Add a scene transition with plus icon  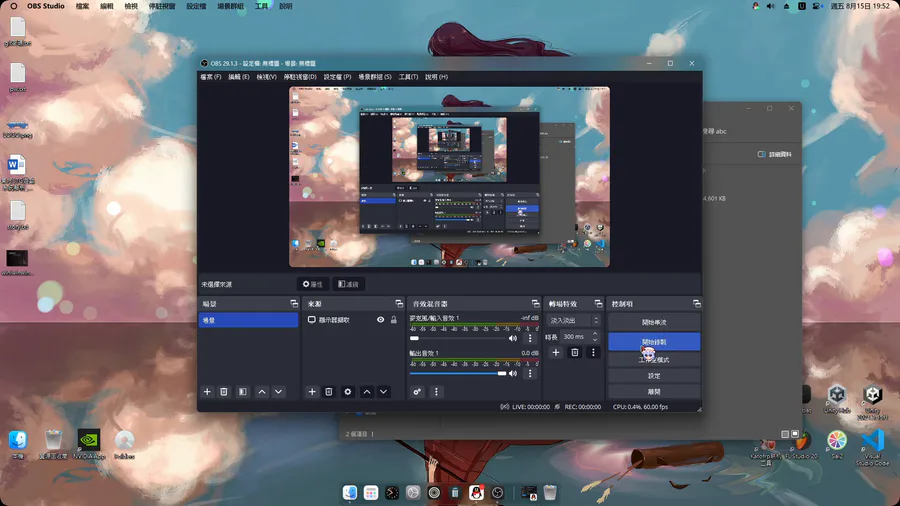pos(556,352)
